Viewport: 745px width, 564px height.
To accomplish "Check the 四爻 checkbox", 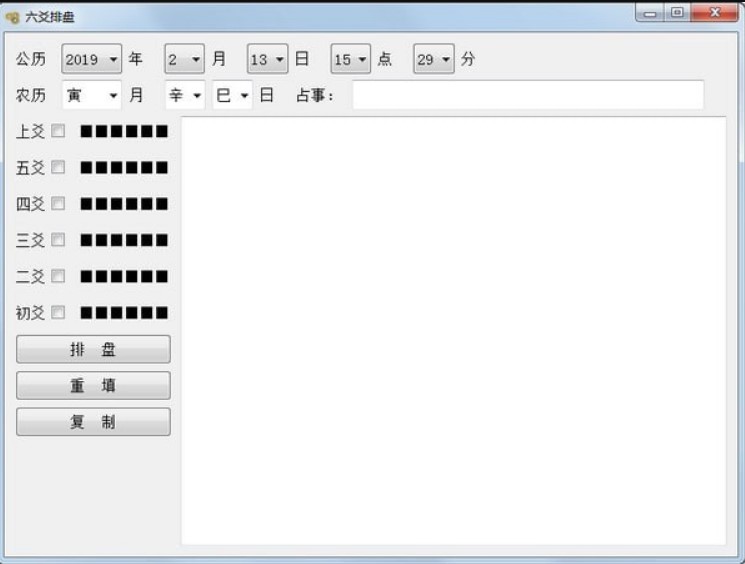I will 58,203.
